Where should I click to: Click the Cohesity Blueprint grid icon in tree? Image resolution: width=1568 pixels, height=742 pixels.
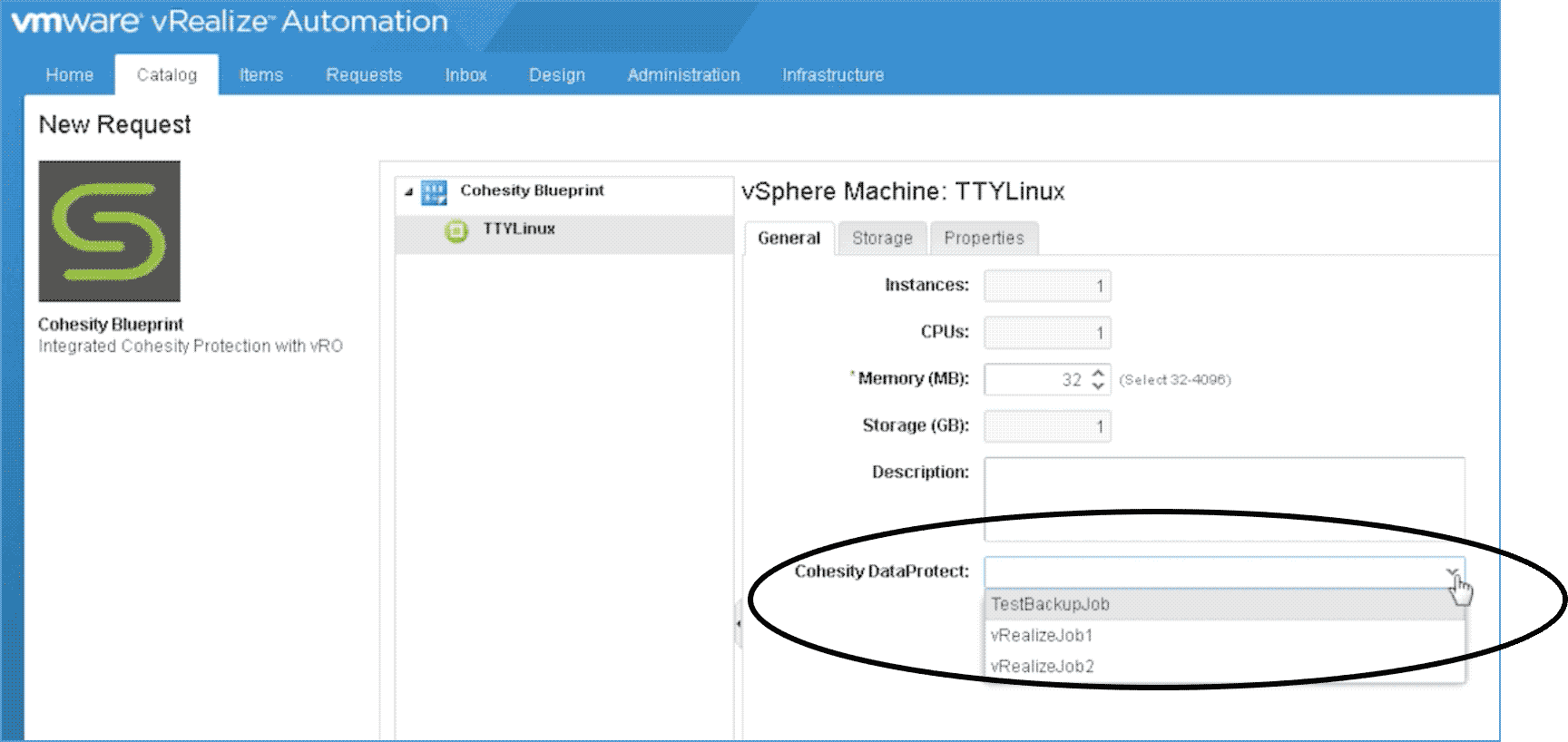(434, 191)
